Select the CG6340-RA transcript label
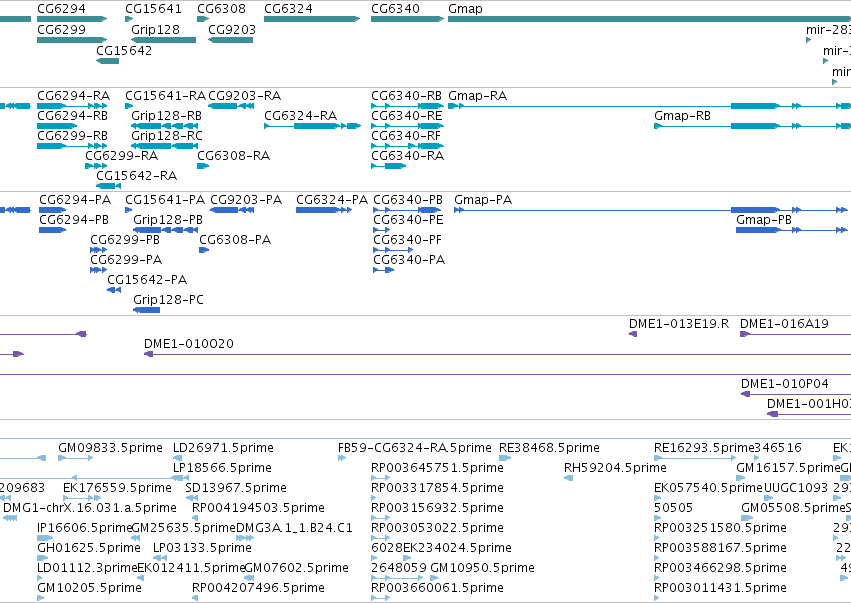Image resolution: width=851 pixels, height=603 pixels. (408, 156)
